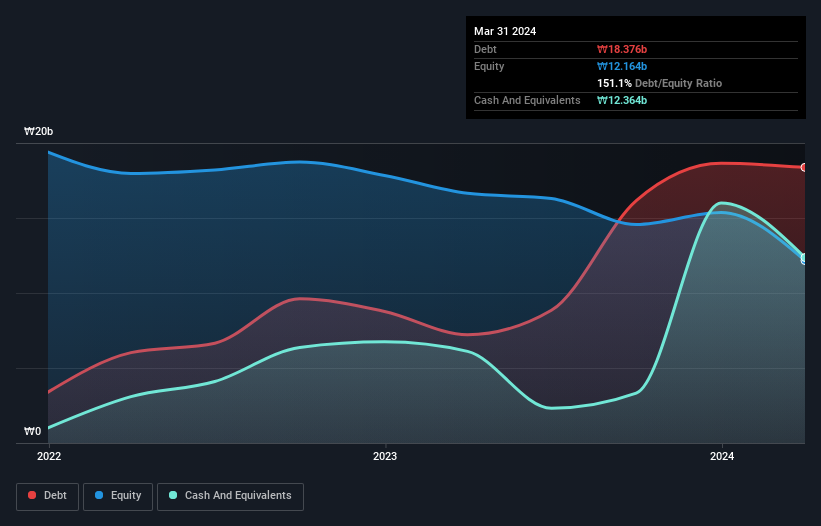Click the ₩20b y-axis label
This screenshot has width=821, height=526.
pyautogui.click(x=38, y=131)
